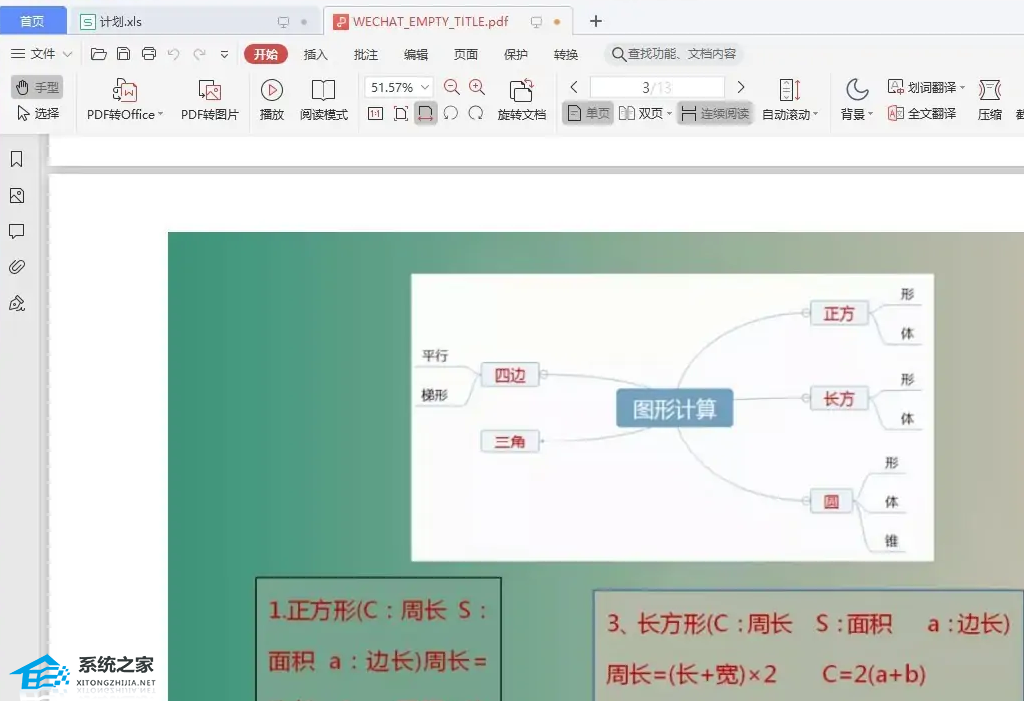1024x701 pixels.
Task: Click the zoom out magnifier icon
Action: coord(451,87)
